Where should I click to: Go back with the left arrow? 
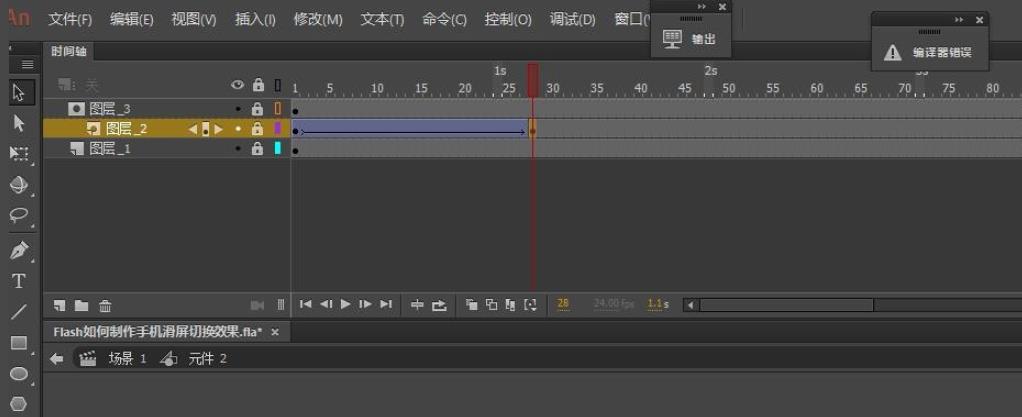57,358
